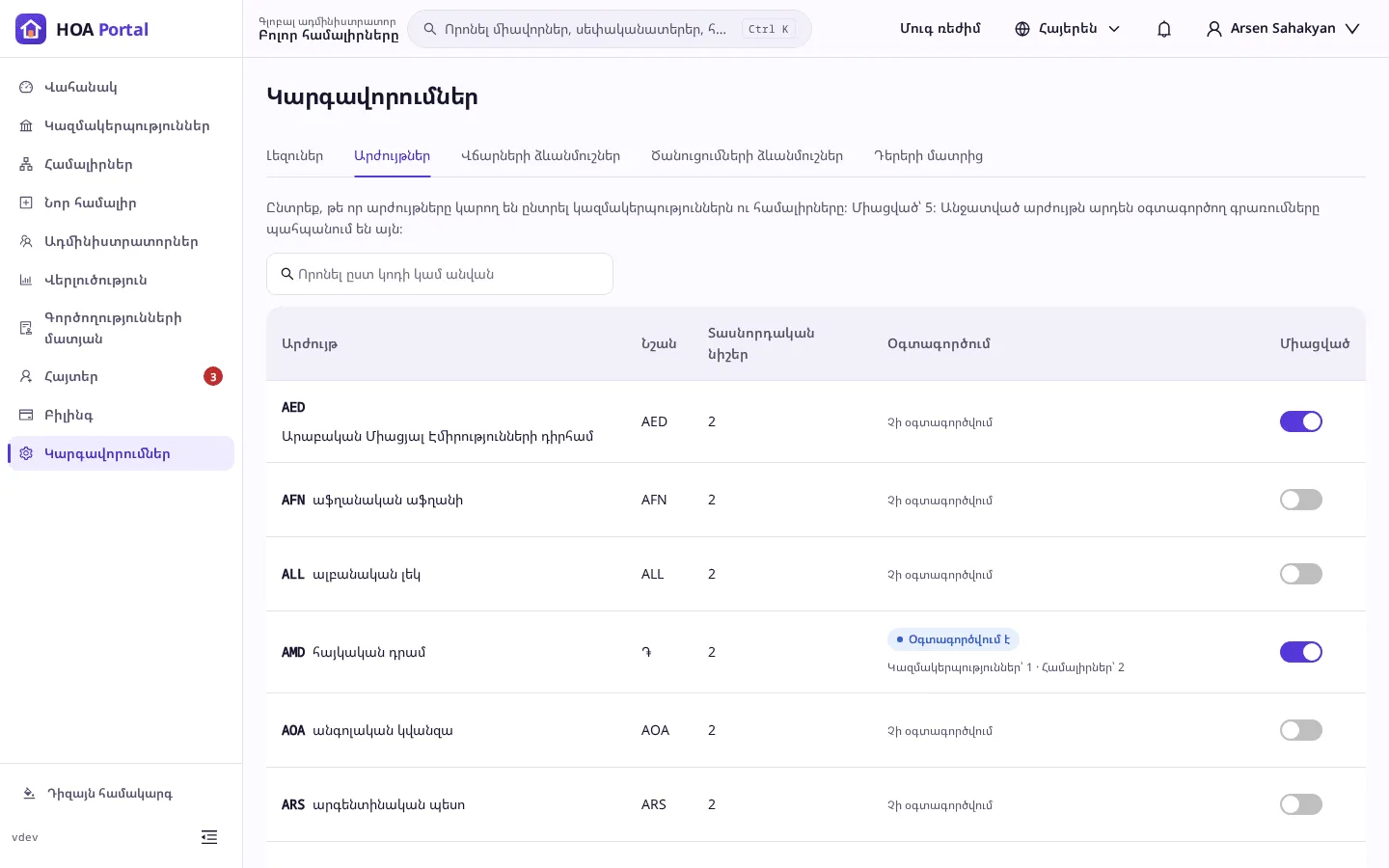Collapse the sidebar with the menu icon

click(209, 837)
